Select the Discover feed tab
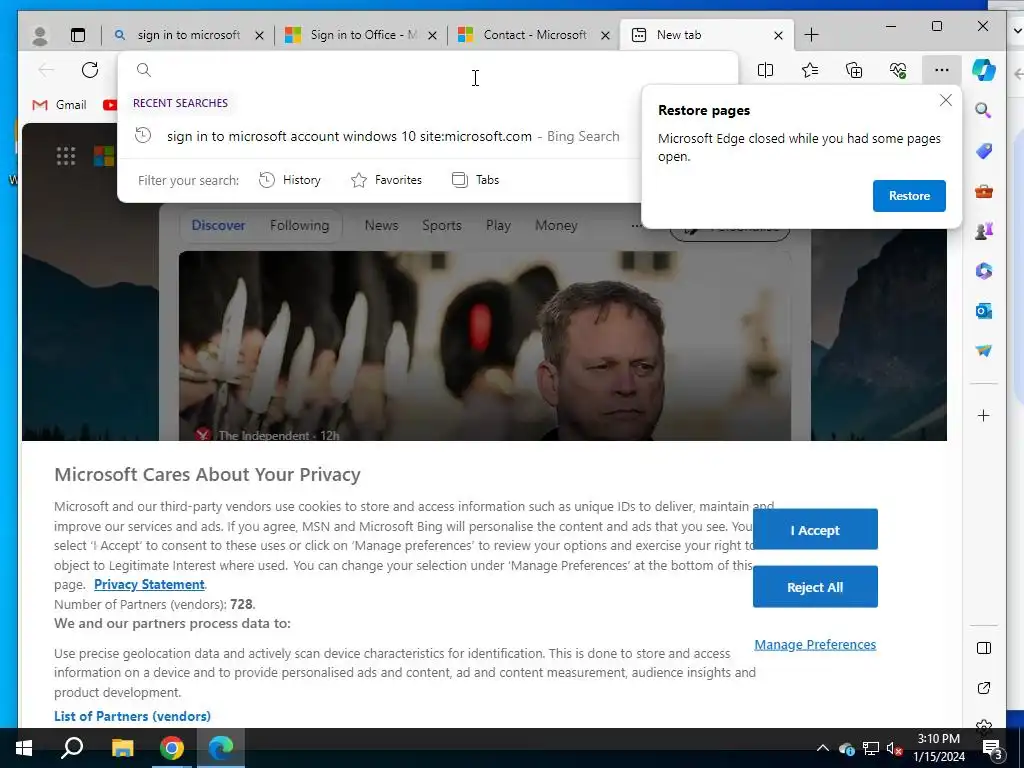This screenshot has width=1024, height=768. [218, 225]
